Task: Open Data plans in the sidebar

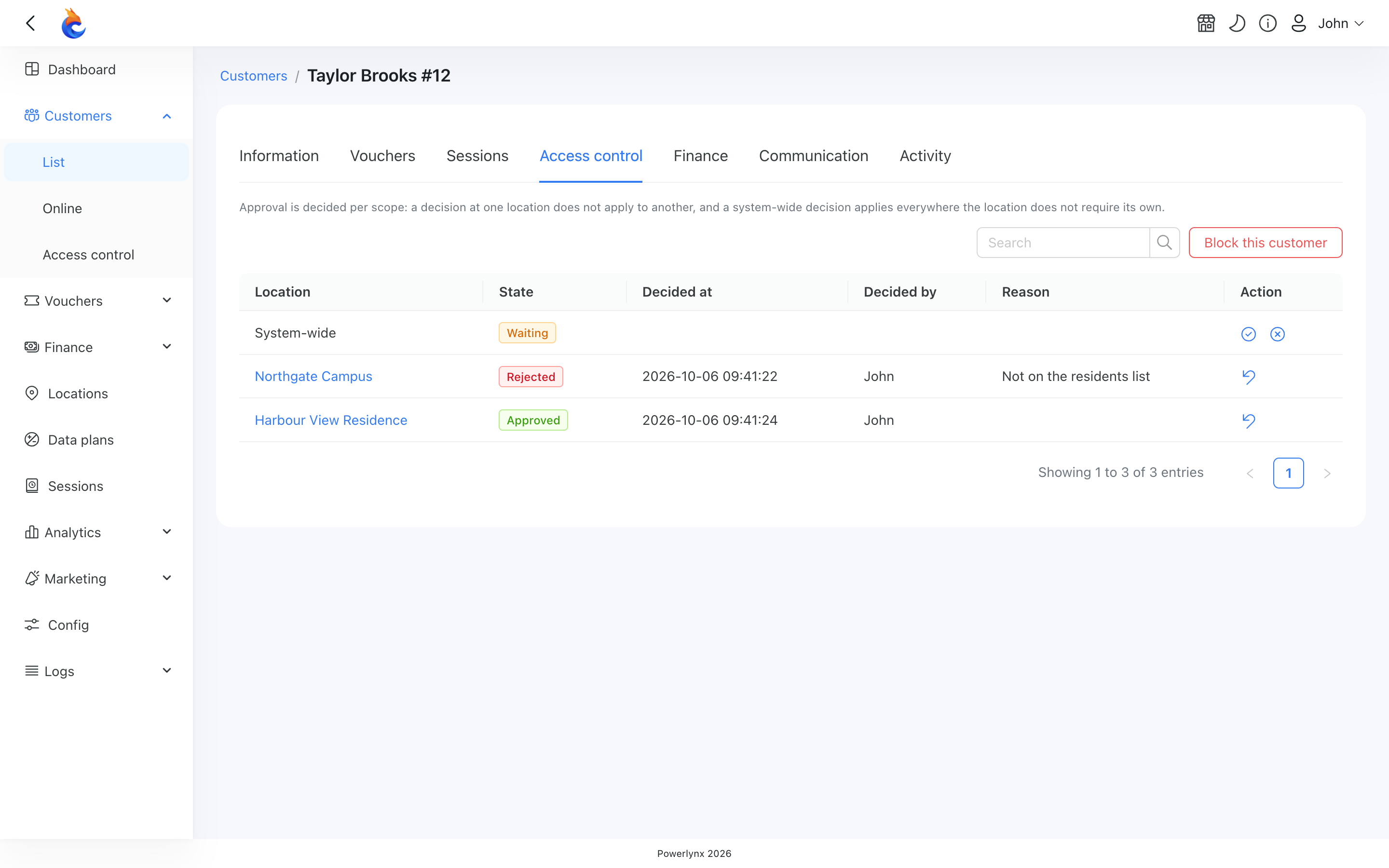Action: pyautogui.click(x=96, y=440)
